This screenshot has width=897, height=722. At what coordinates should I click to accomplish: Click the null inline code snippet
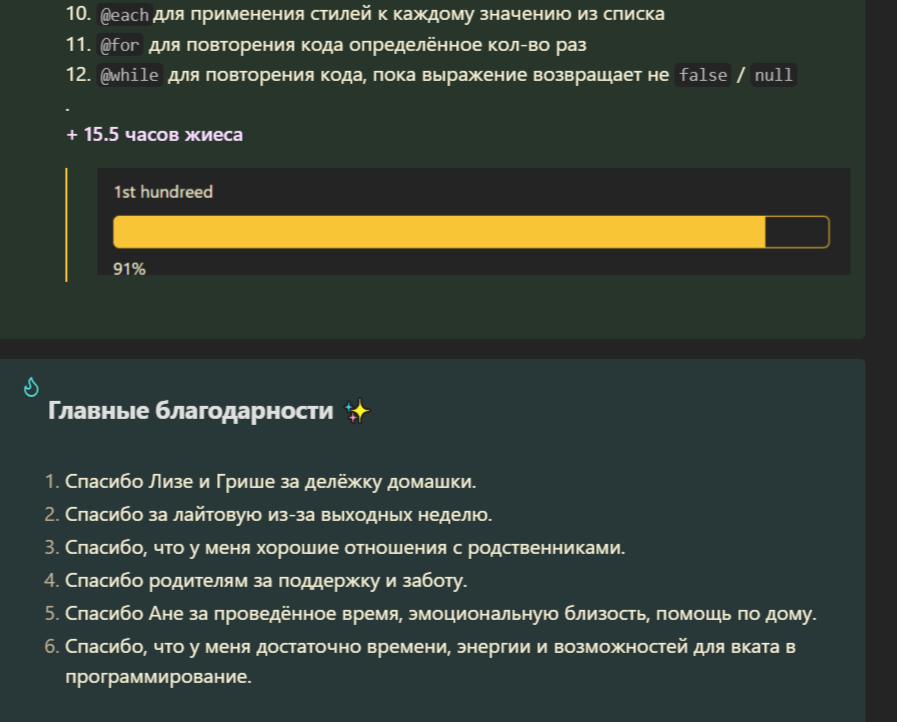point(773,75)
